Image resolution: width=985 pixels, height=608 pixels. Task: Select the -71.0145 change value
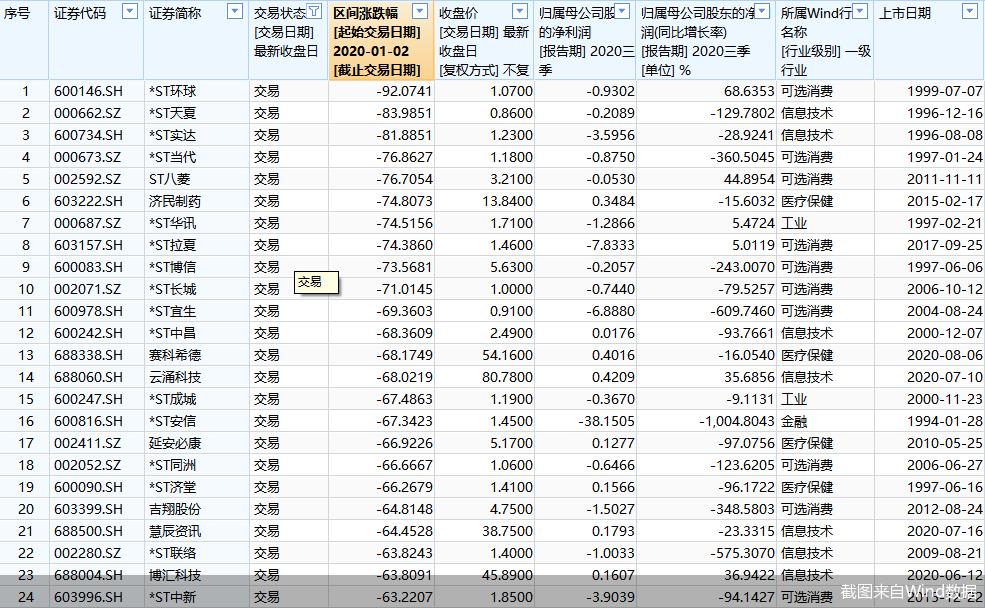coord(405,289)
